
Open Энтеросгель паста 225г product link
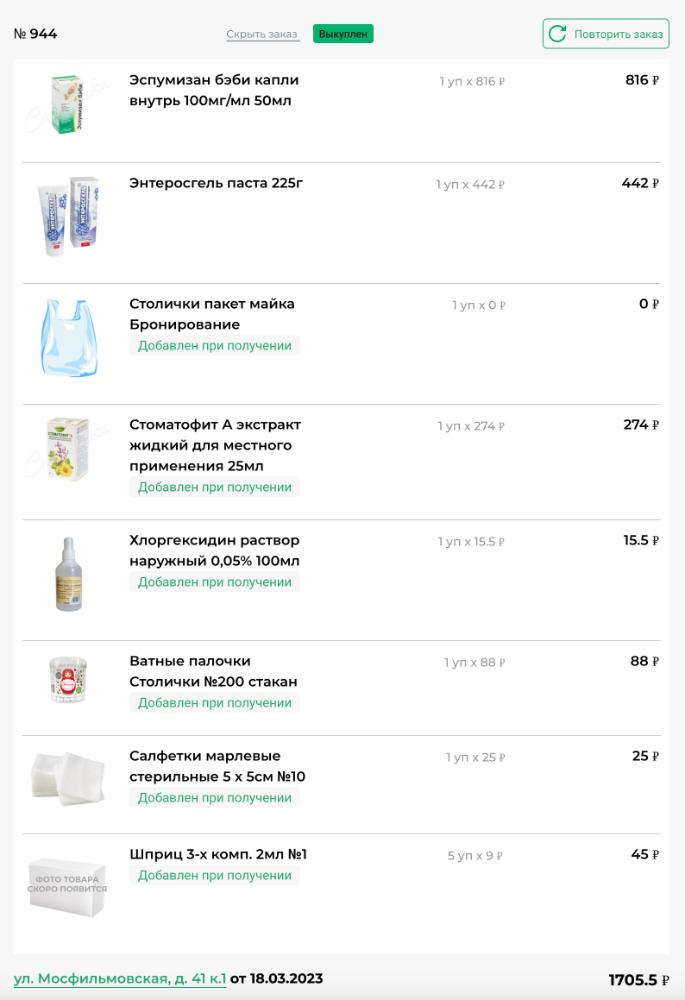coord(216,183)
